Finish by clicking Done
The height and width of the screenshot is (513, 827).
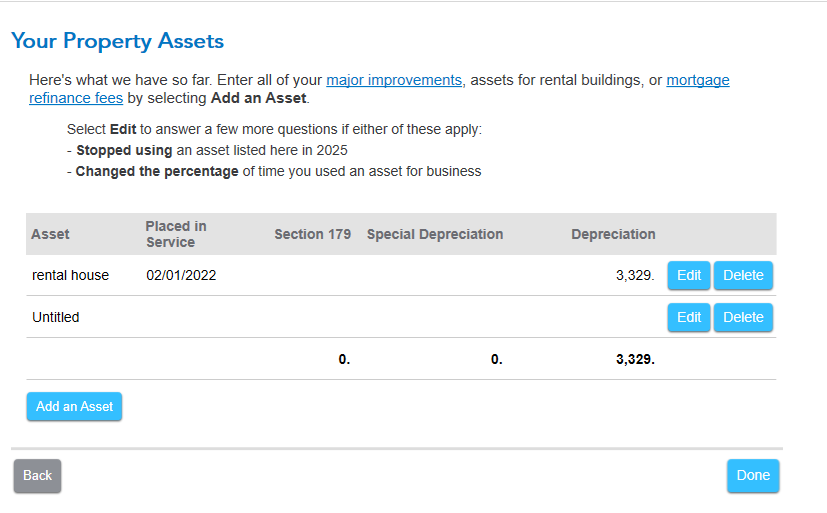(753, 476)
